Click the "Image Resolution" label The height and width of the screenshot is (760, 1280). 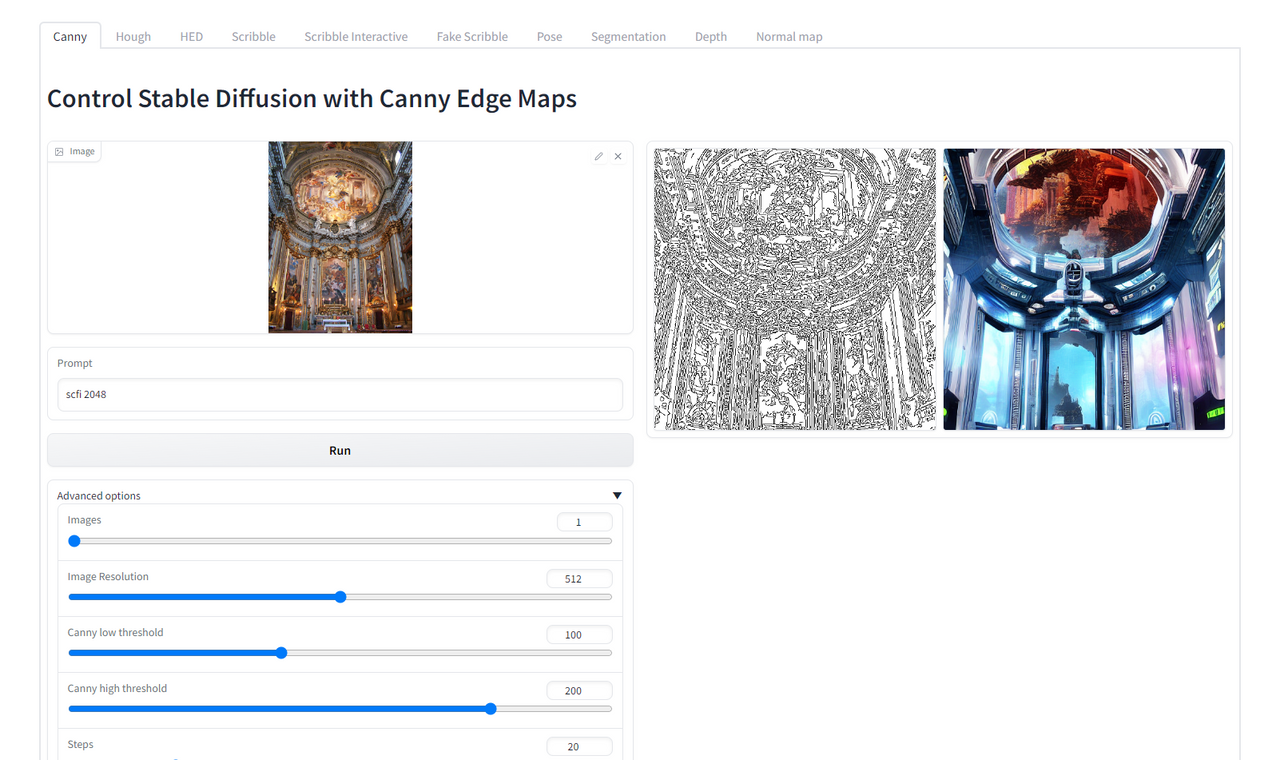point(108,576)
